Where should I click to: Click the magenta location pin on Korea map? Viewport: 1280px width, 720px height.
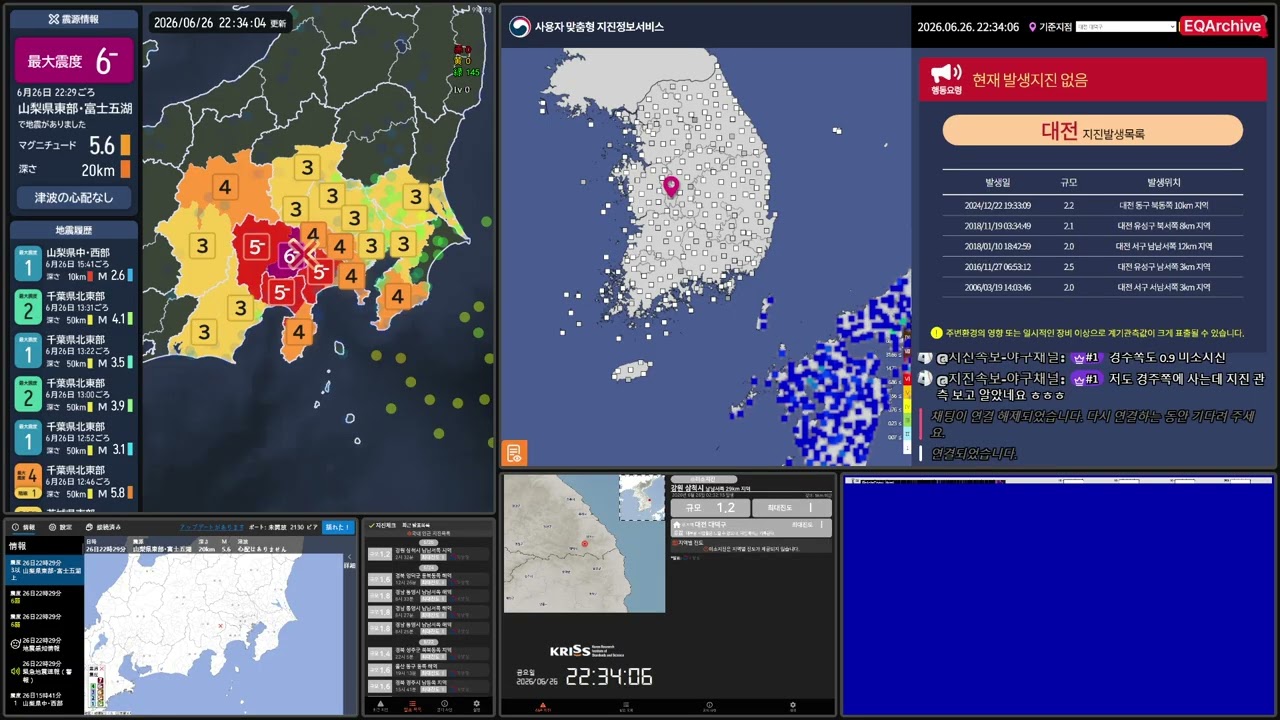click(671, 185)
